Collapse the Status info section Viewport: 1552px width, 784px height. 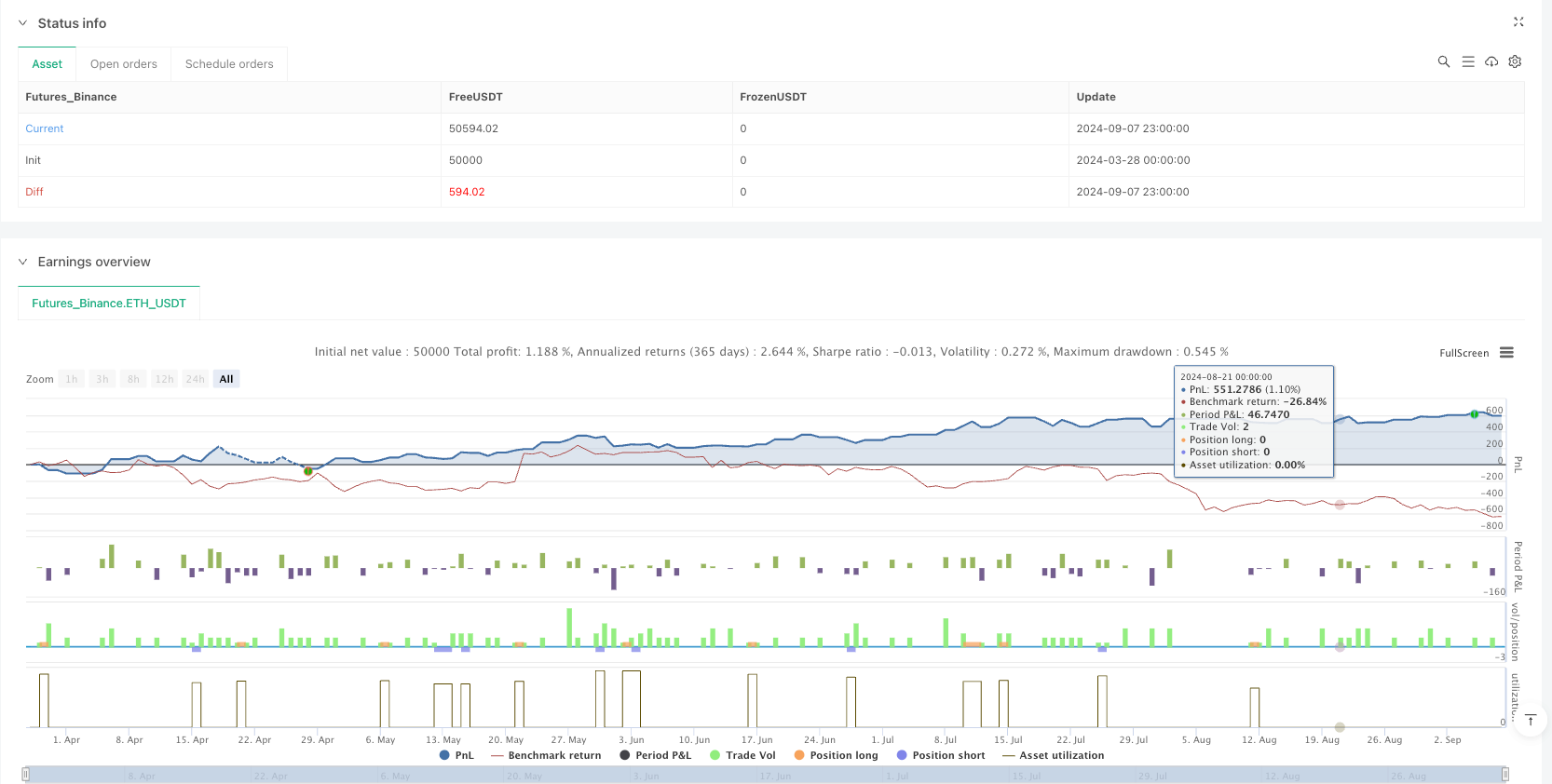click(x=23, y=23)
